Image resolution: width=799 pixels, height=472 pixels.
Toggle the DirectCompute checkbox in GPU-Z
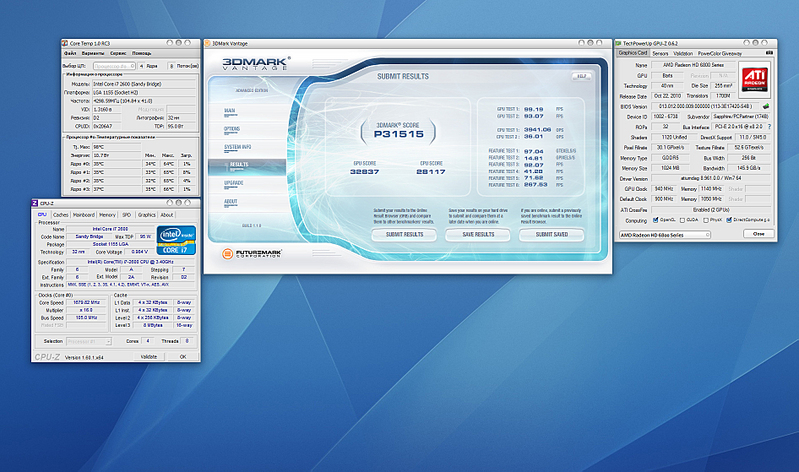click(729, 220)
